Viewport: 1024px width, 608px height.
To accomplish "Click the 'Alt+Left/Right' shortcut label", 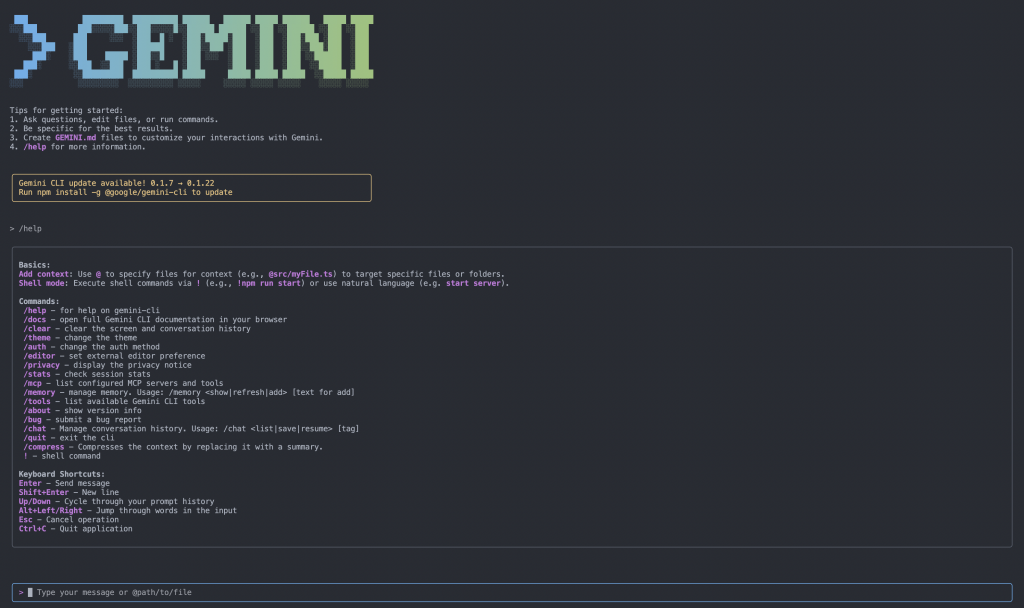I will point(50,511).
